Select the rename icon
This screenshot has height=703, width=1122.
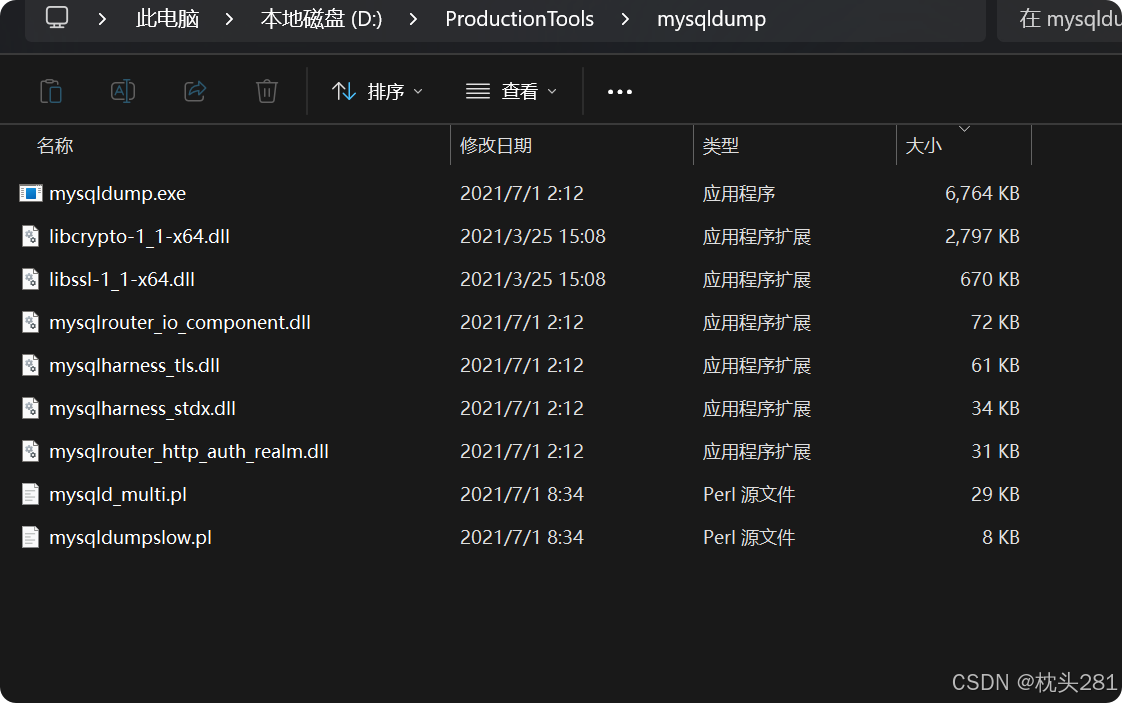pyautogui.click(x=123, y=90)
